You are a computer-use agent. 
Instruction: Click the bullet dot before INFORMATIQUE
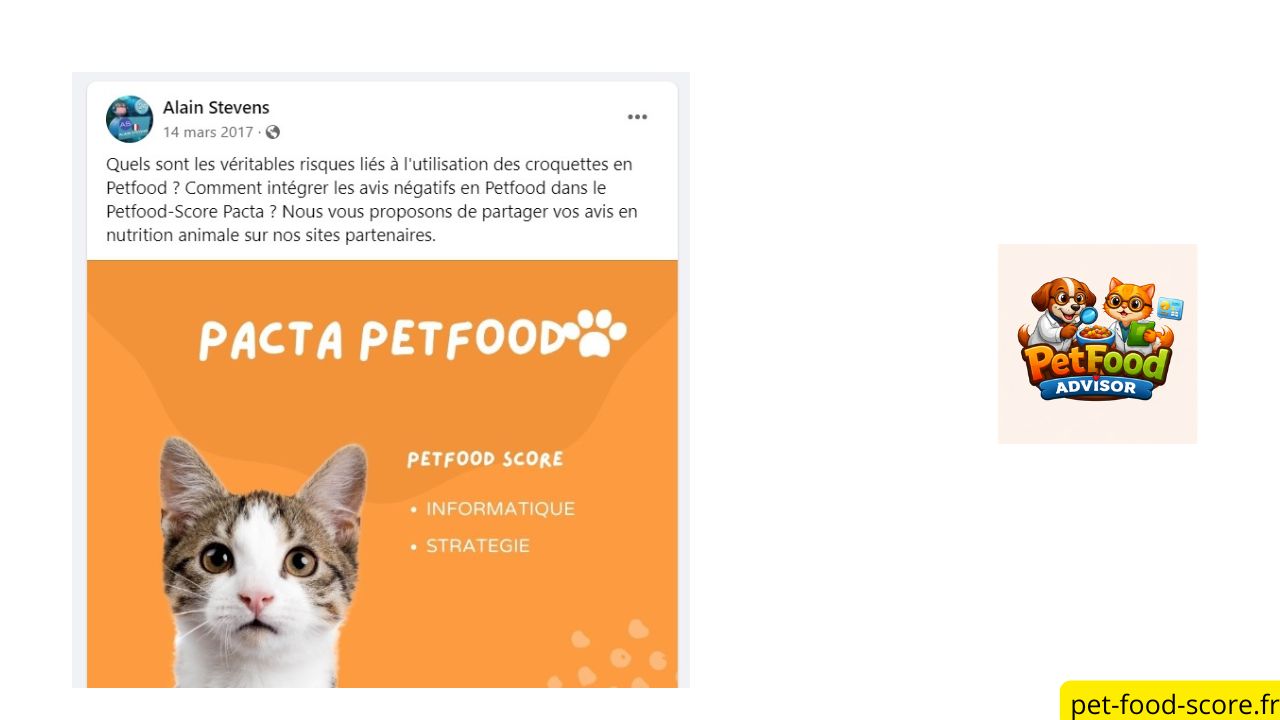click(x=413, y=509)
